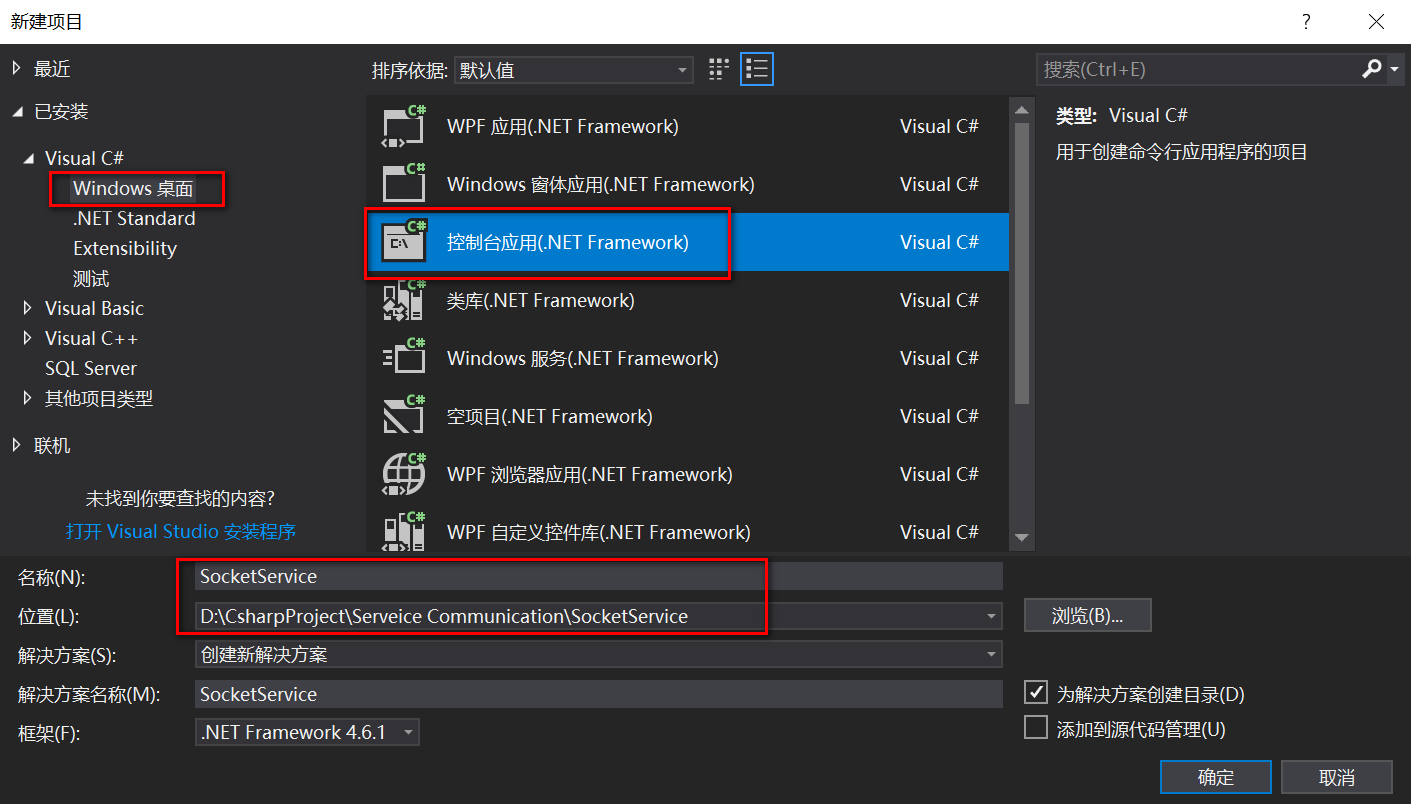Select .NET Standard in the tree
Viewport: 1411px width, 804px height.
[134, 218]
